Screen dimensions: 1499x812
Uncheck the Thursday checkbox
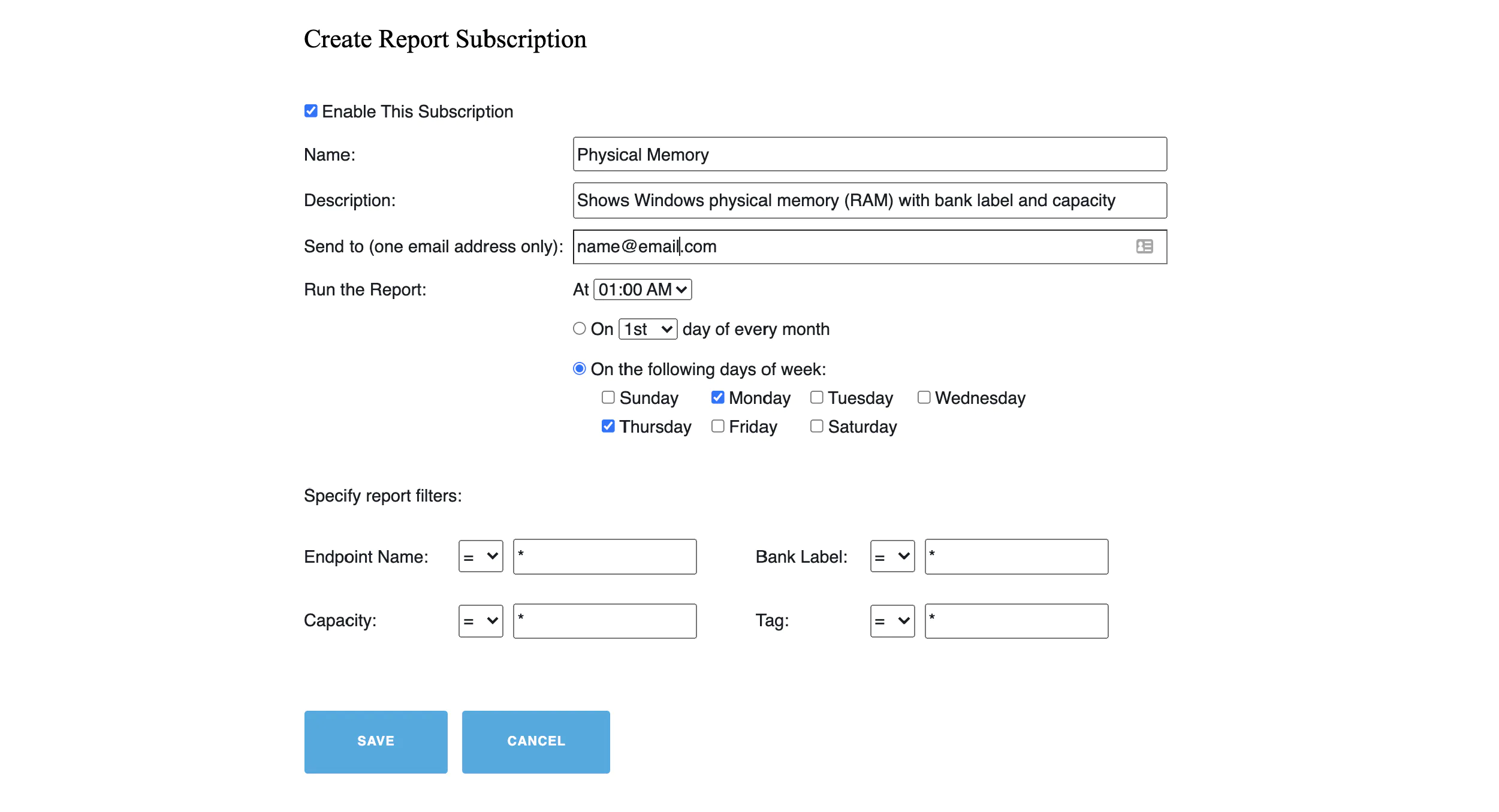coord(608,426)
